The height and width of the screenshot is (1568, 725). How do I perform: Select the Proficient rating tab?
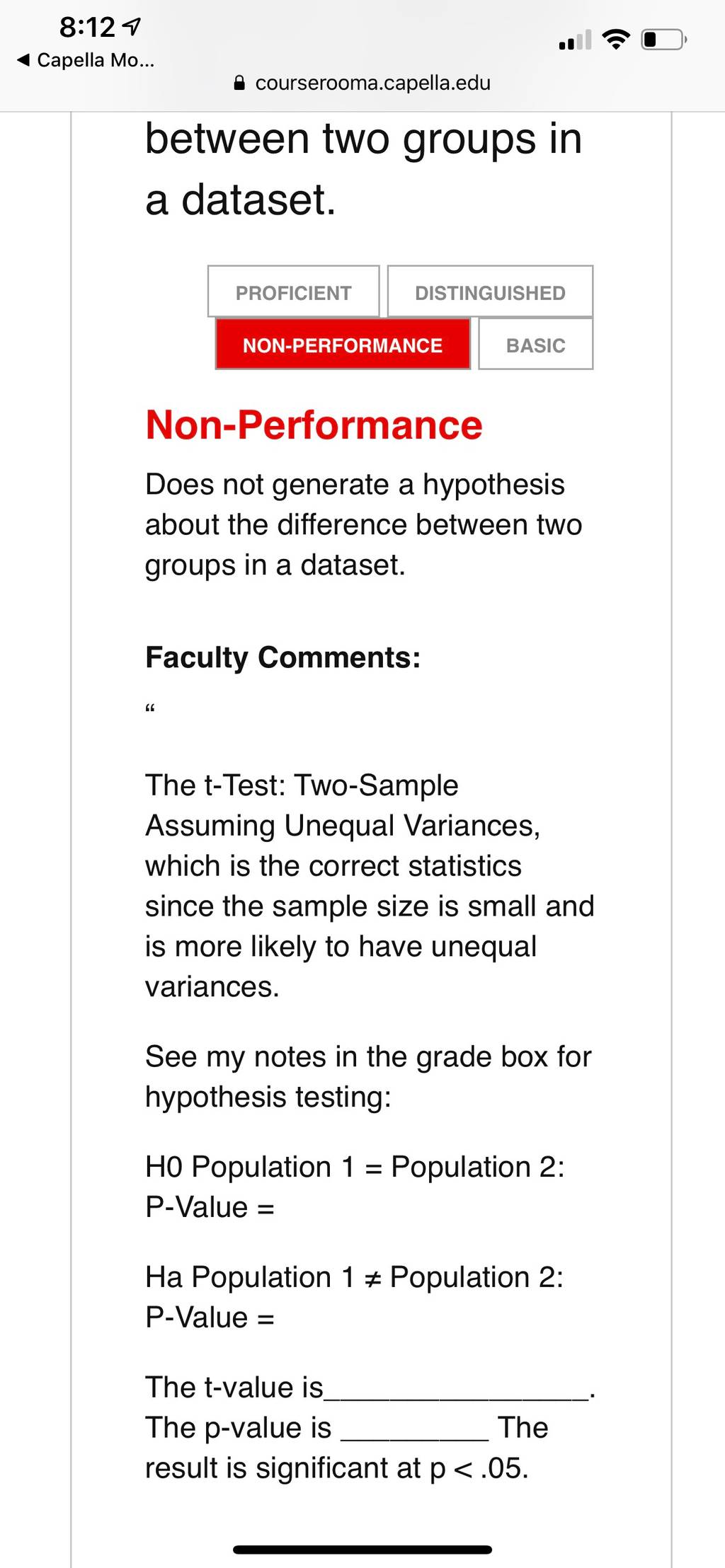294,292
